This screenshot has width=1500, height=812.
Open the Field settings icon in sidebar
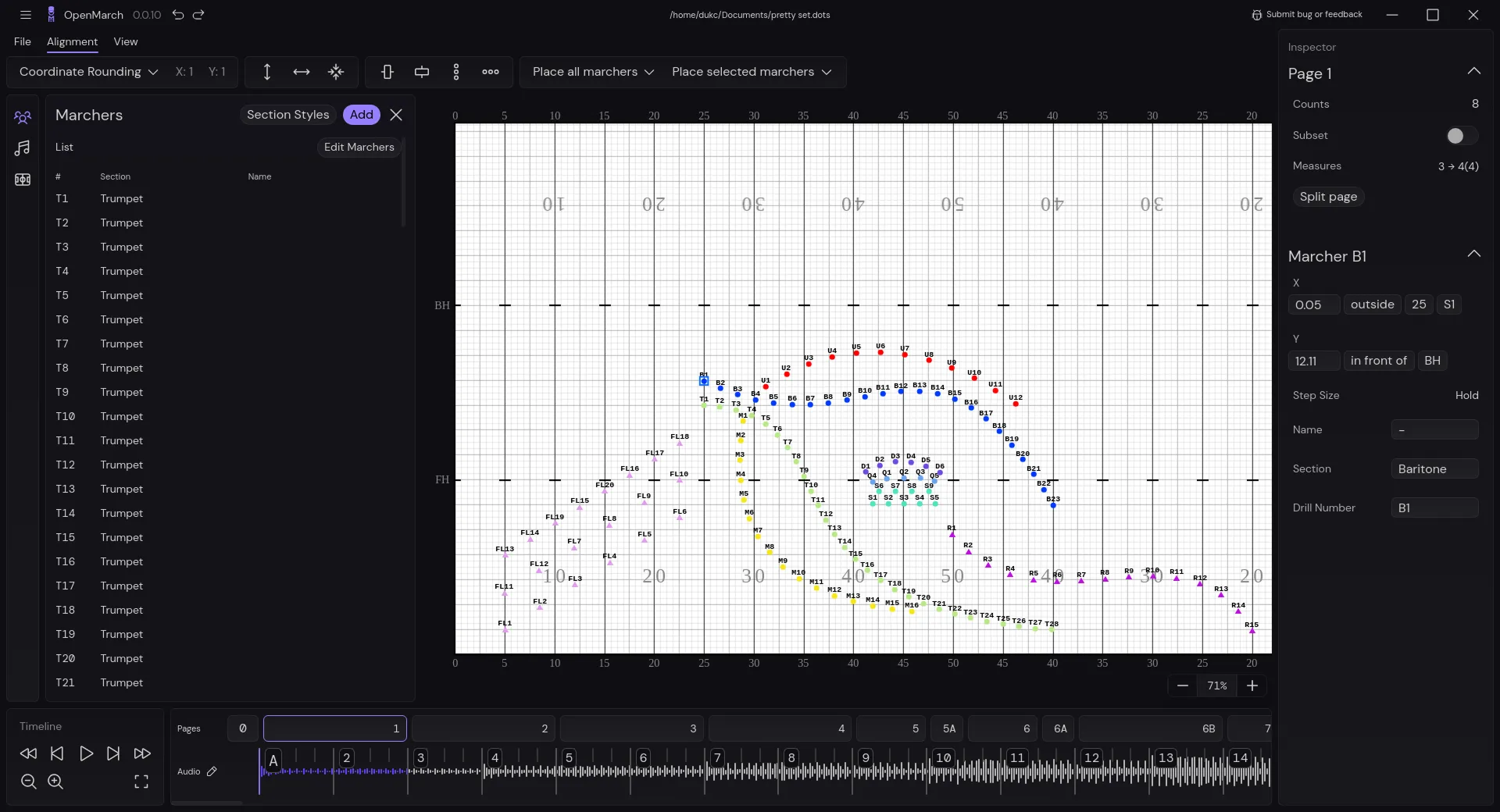(23, 180)
